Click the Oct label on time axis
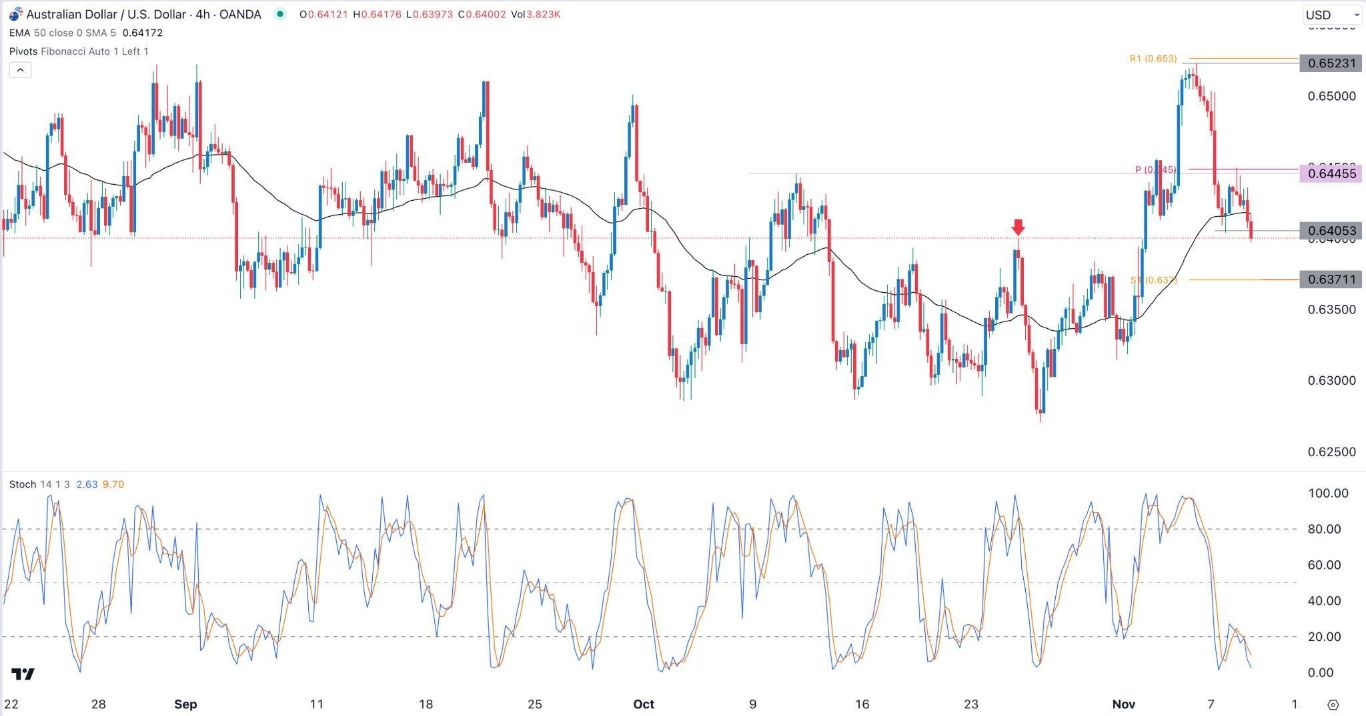The image size is (1366, 716). coord(644,704)
